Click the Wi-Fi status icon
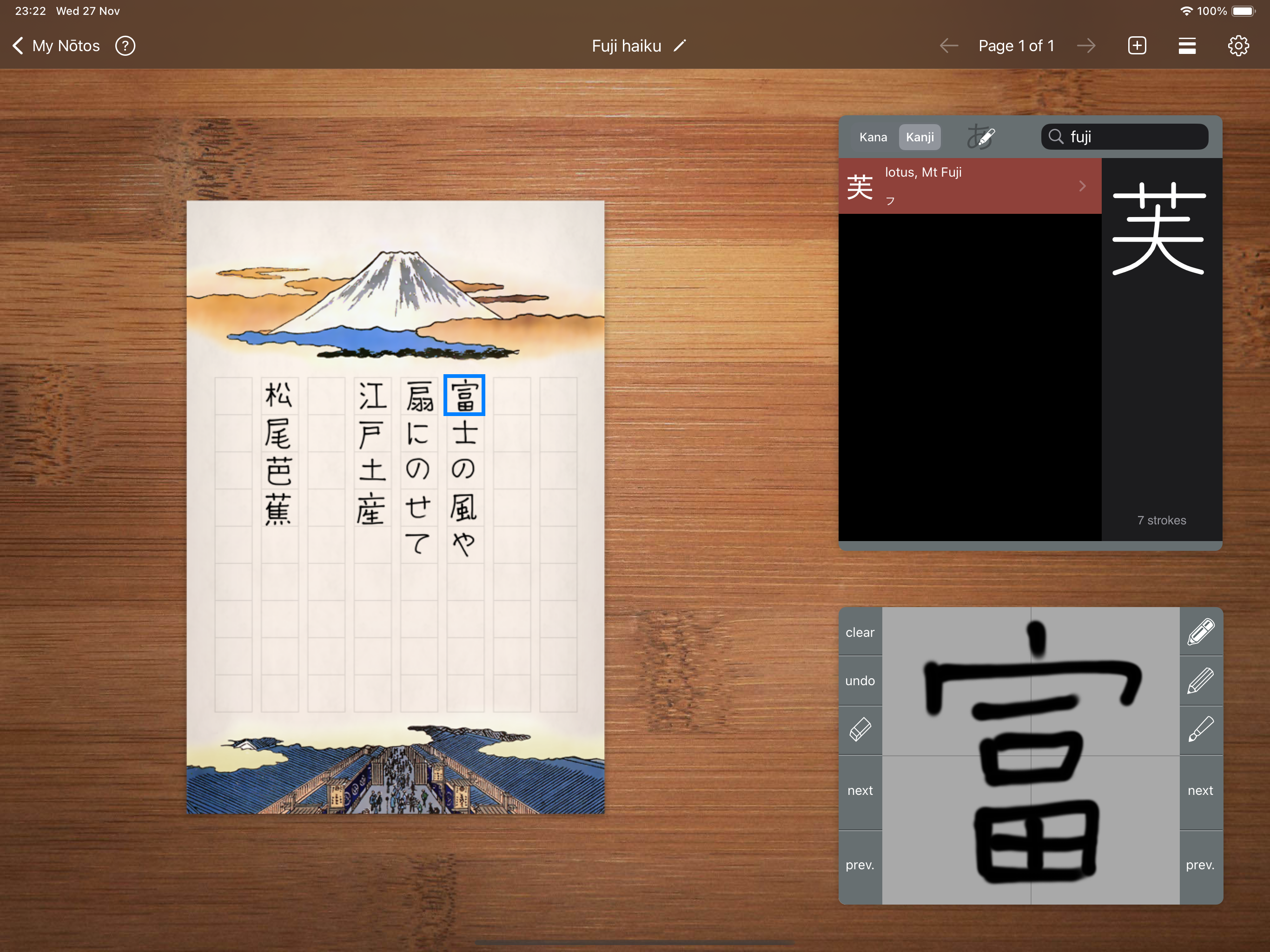Viewport: 1270px width, 952px height. [1186, 11]
